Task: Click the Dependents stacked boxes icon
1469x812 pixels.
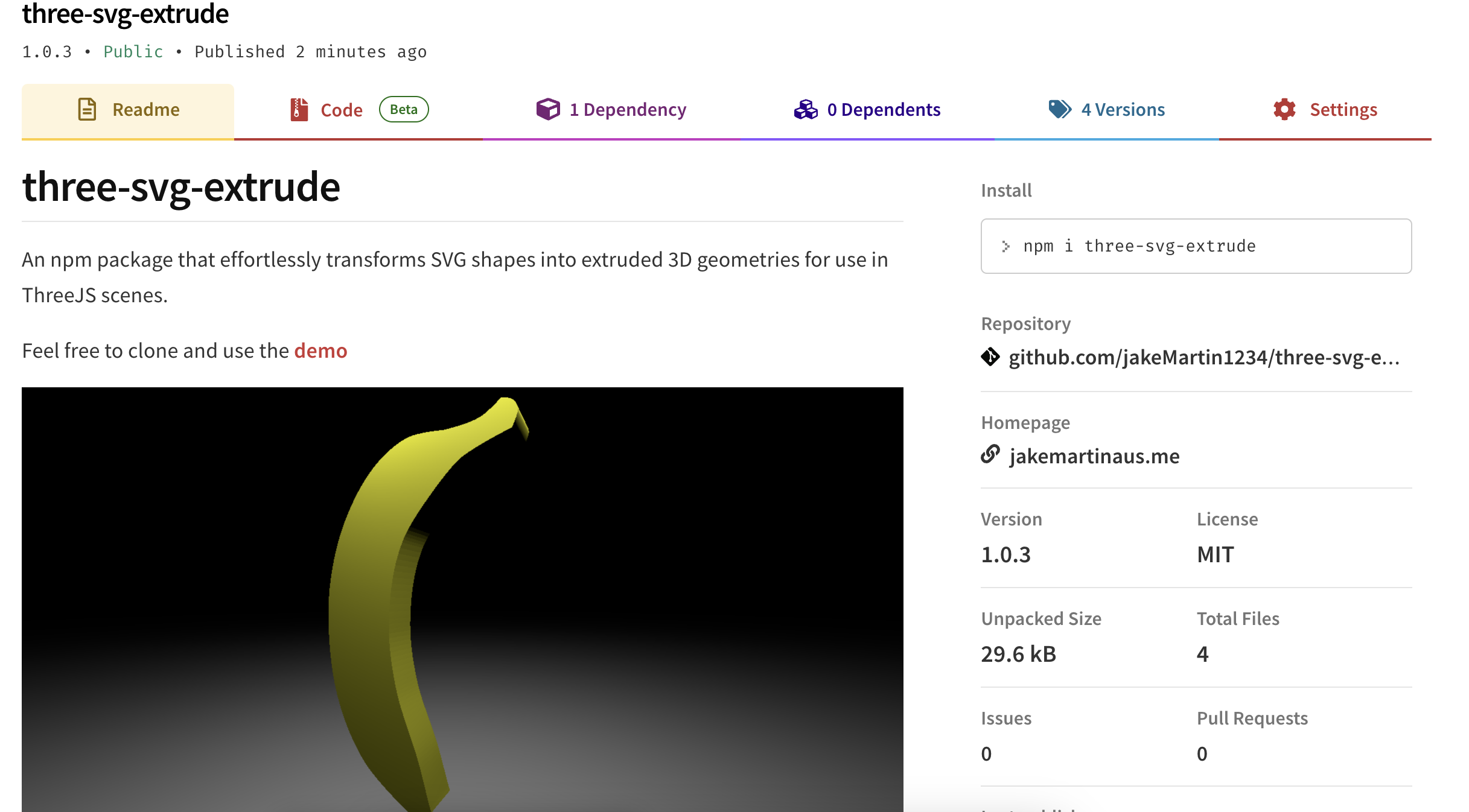Action: 806,109
